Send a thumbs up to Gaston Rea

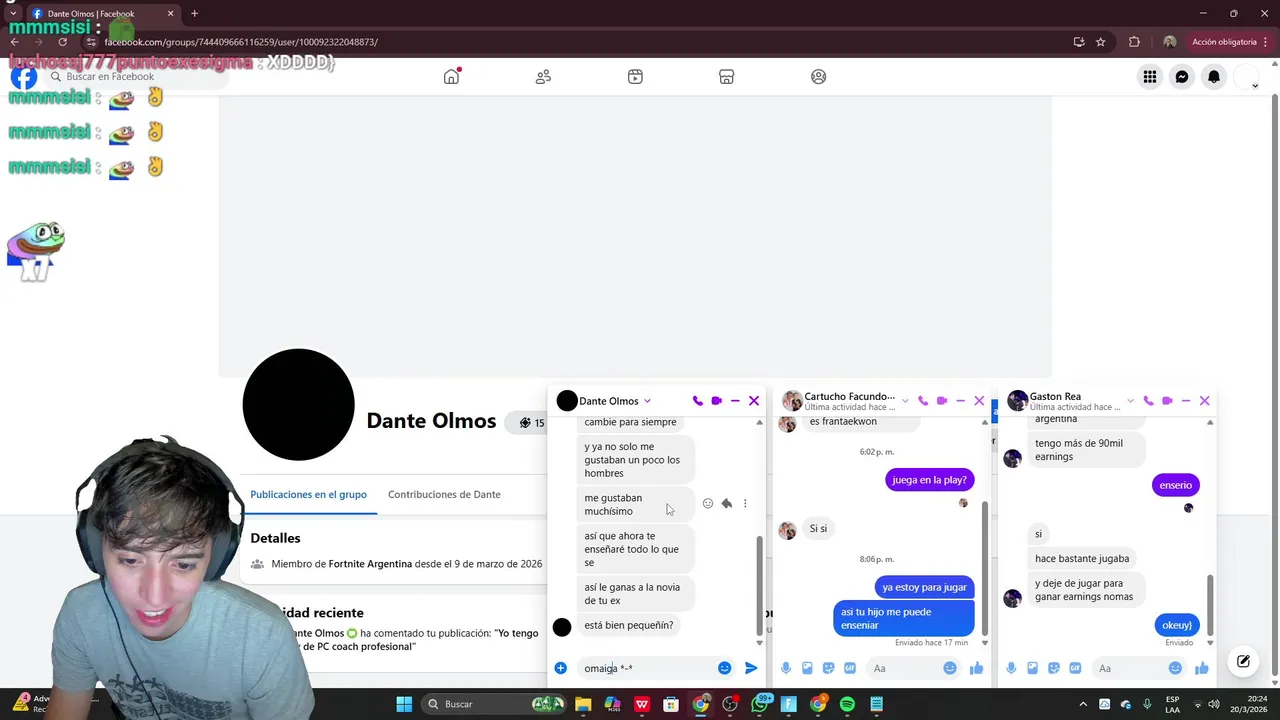tap(1201, 668)
